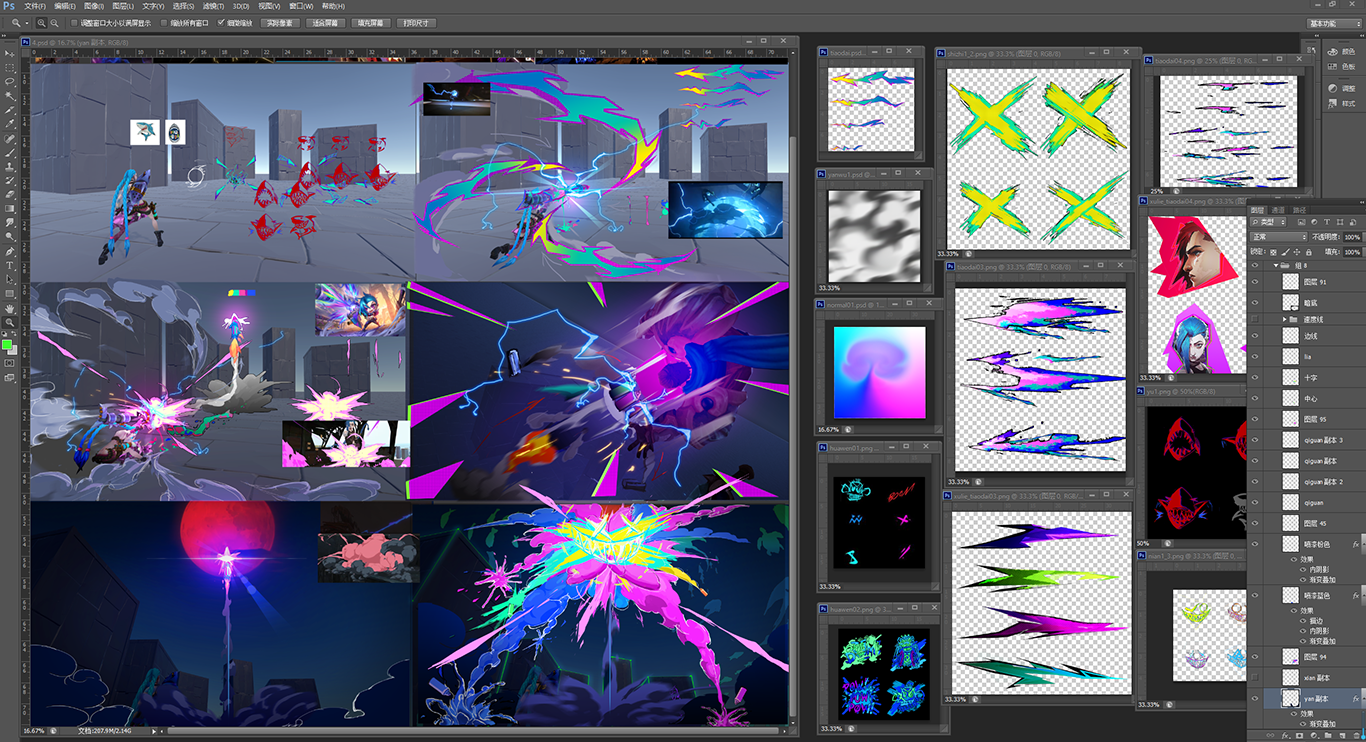Image resolution: width=1366 pixels, height=742 pixels.
Task: Show the hidden 速度线 group
Action: [1256, 319]
